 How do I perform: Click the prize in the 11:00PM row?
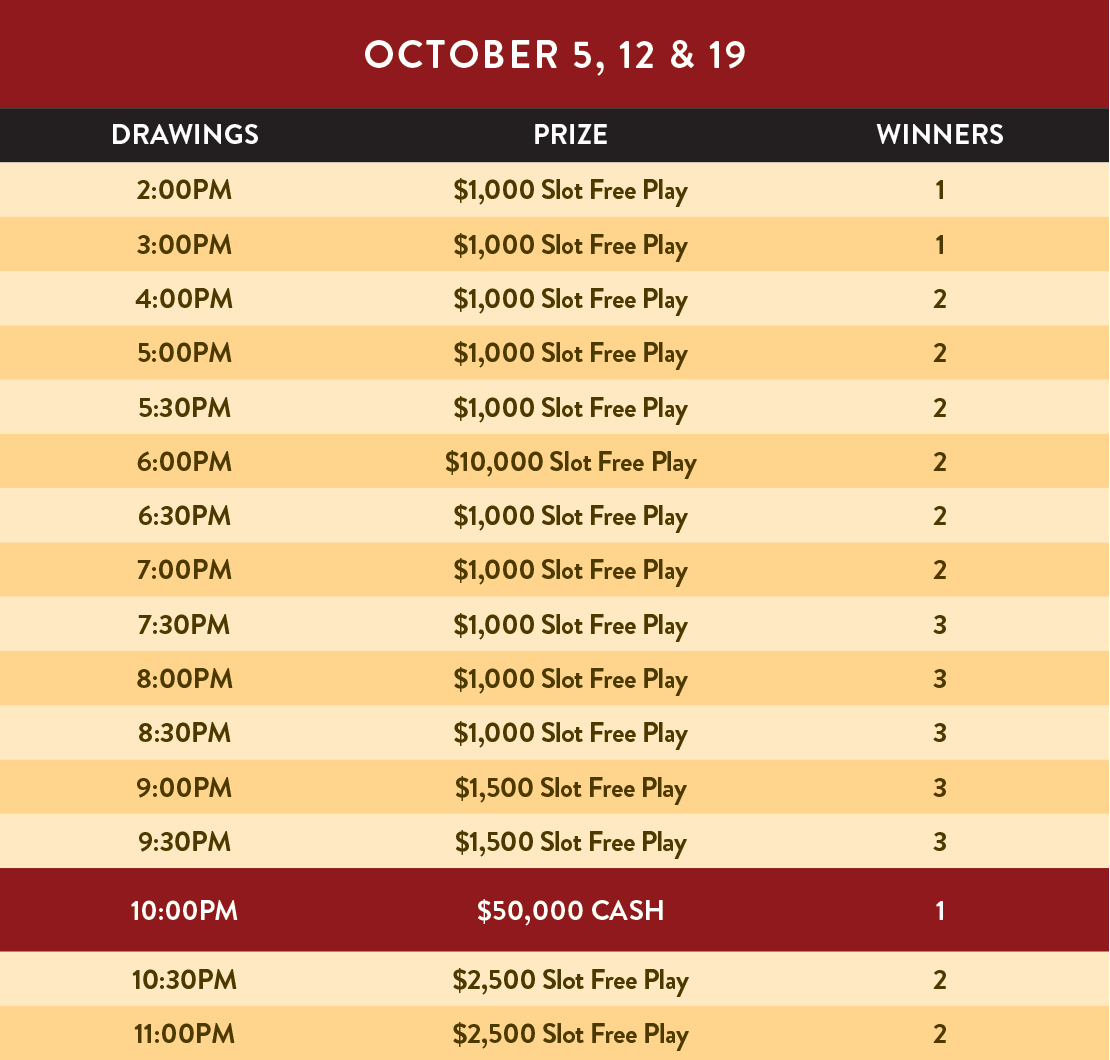pyautogui.click(x=570, y=1034)
